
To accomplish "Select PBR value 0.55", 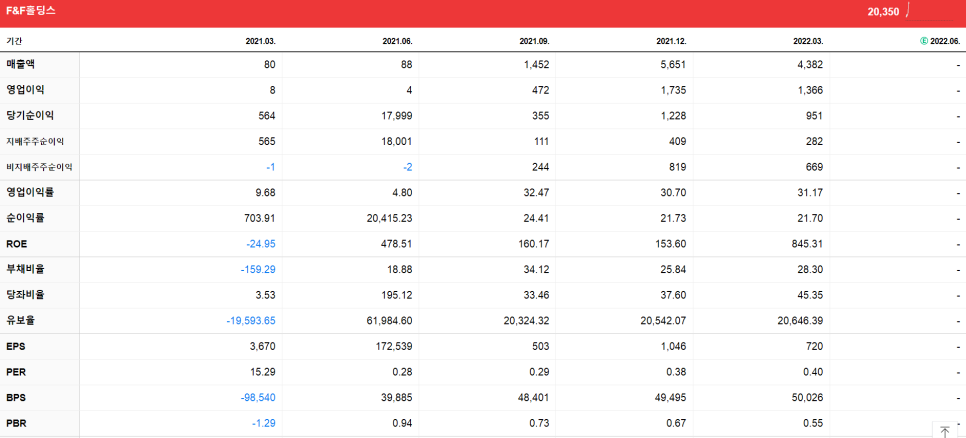I will [813, 424].
